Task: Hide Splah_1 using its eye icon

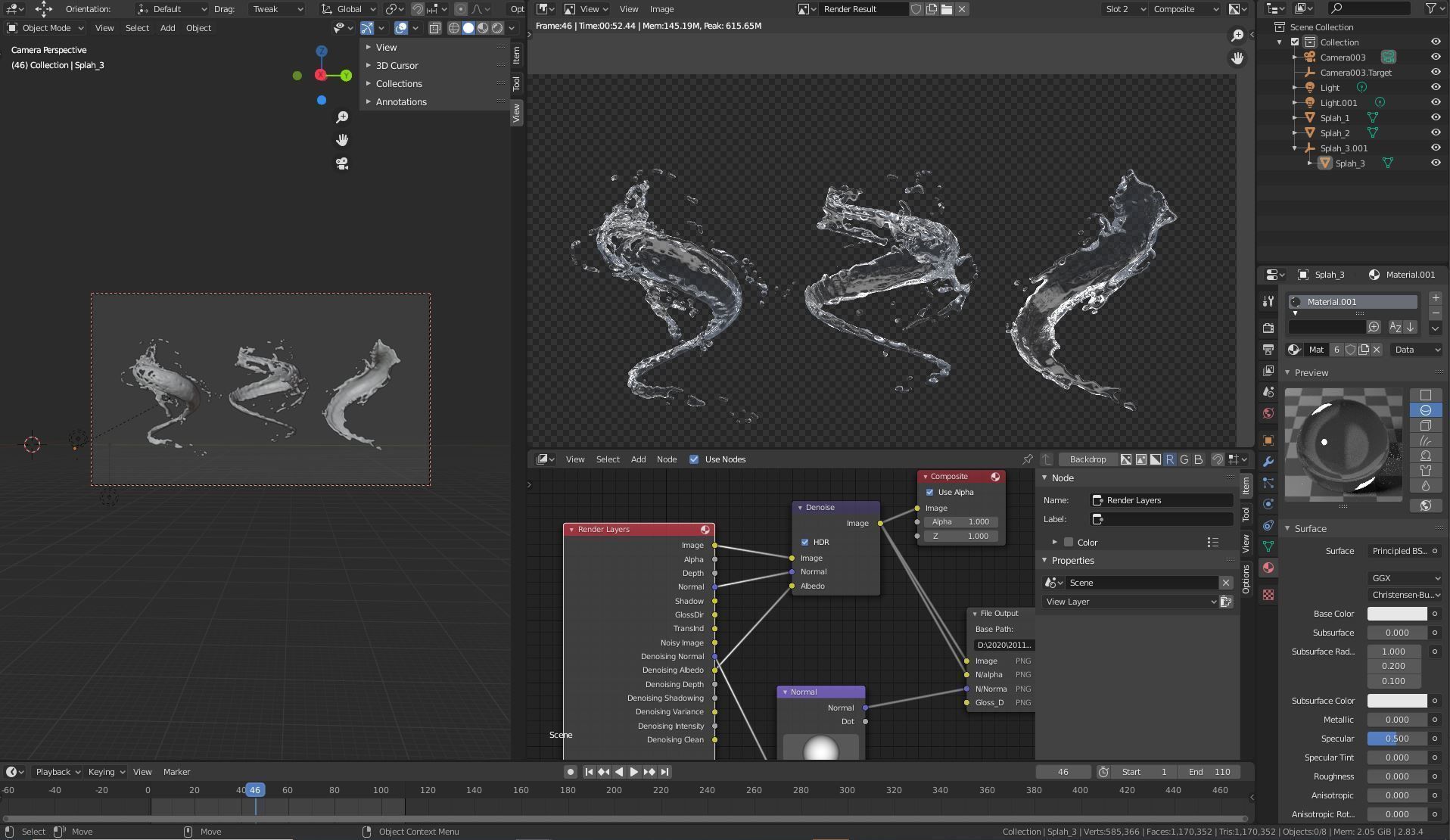Action: click(1435, 117)
